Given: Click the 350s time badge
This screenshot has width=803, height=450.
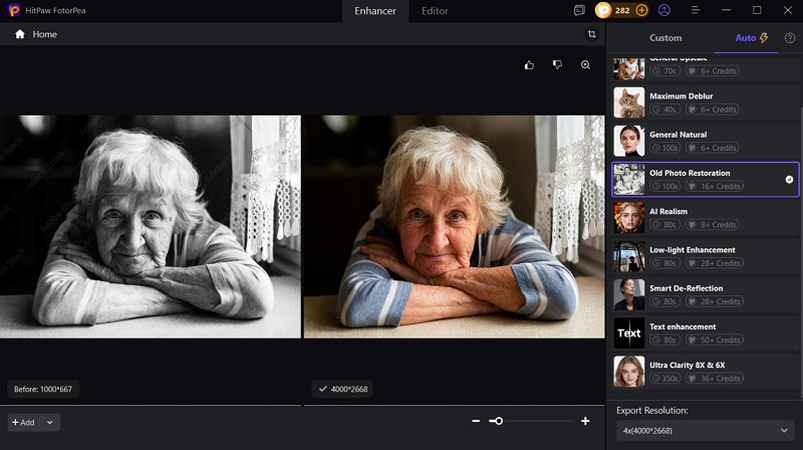Looking at the screenshot, I should [665, 378].
